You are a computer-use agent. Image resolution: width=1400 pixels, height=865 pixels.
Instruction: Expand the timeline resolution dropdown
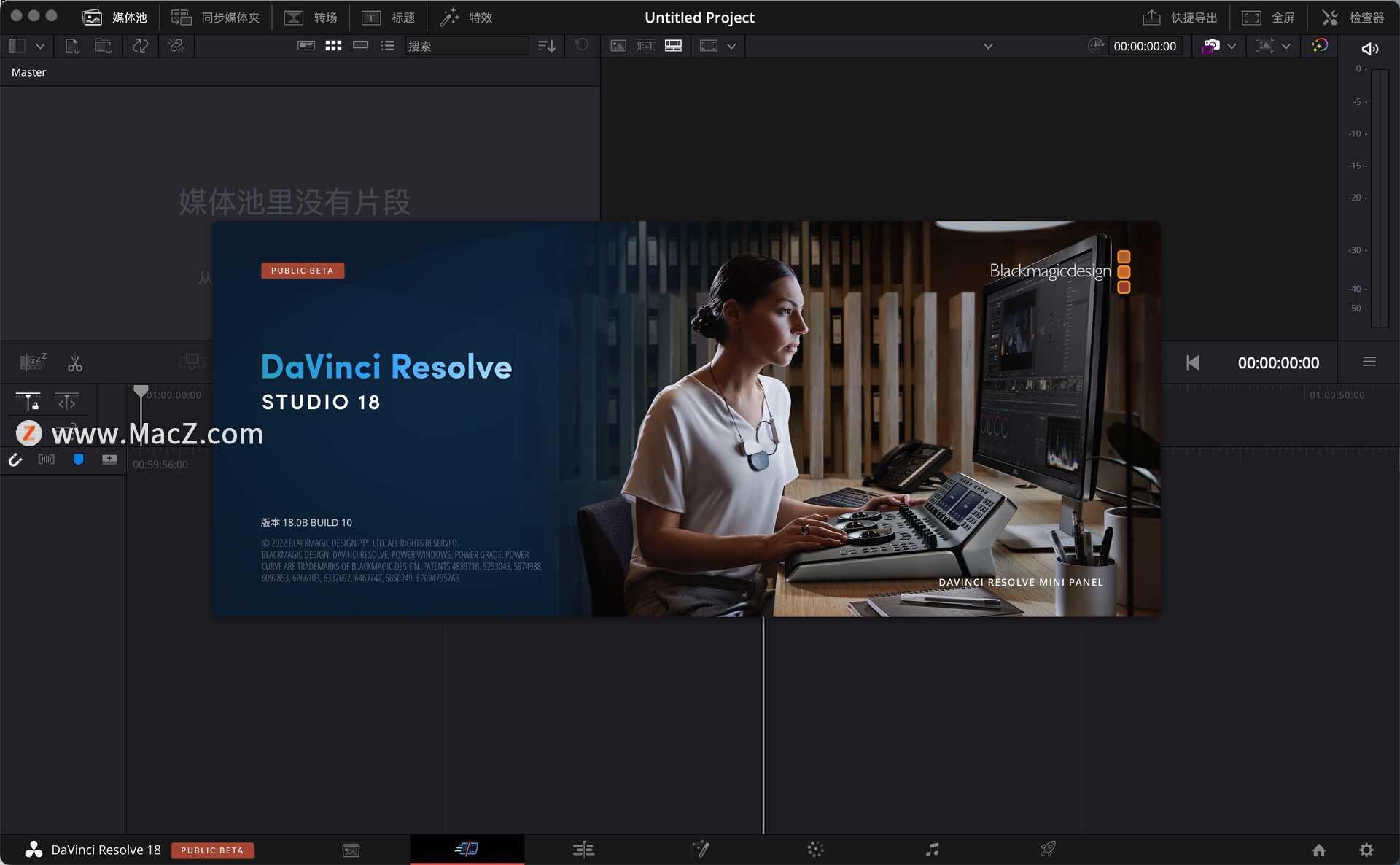tap(1286, 46)
